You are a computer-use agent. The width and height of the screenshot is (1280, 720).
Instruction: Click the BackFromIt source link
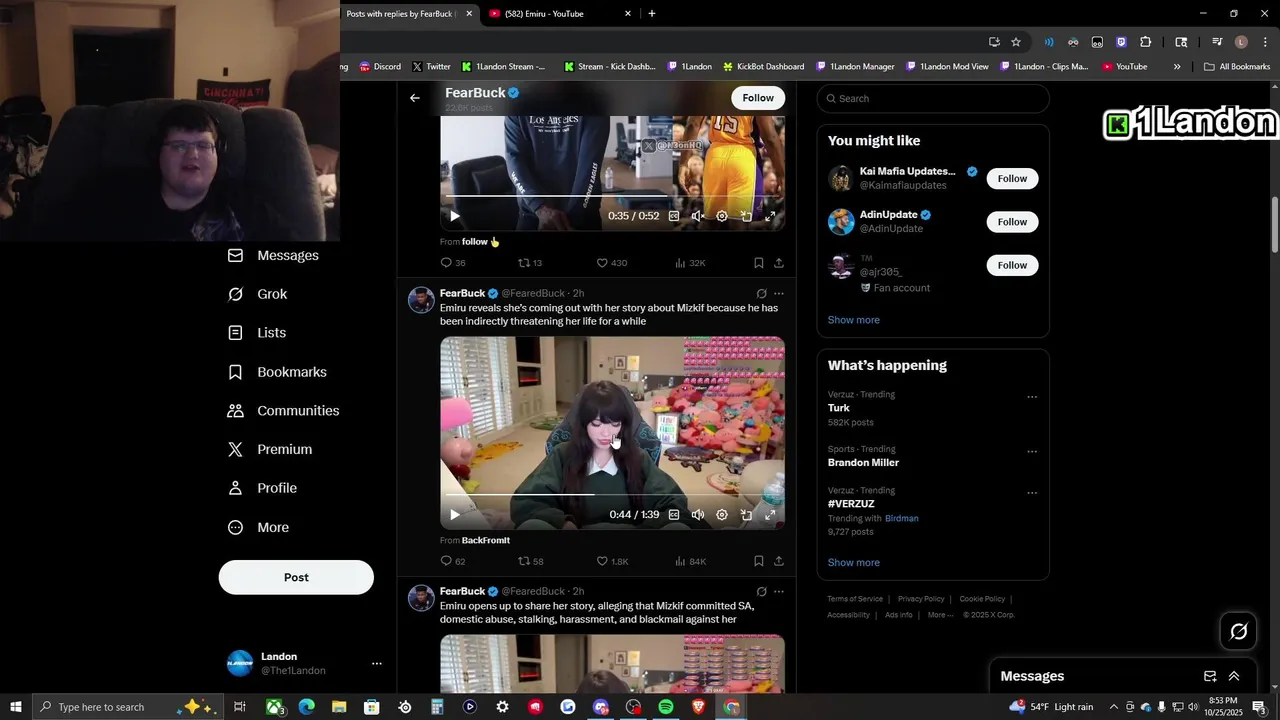486,540
